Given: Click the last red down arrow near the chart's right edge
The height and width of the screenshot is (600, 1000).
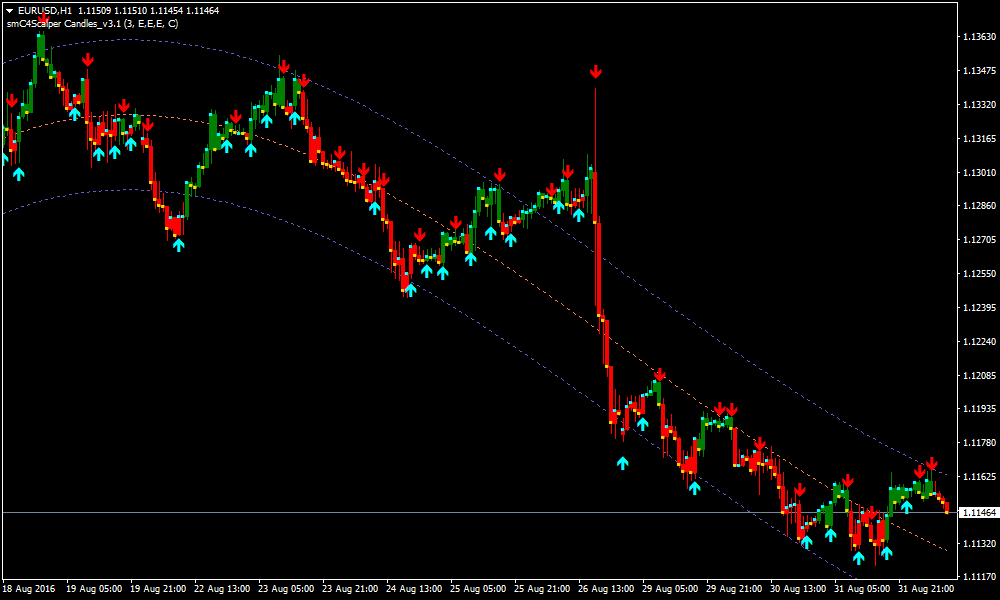Looking at the screenshot, I should click(x=931, y=464).
